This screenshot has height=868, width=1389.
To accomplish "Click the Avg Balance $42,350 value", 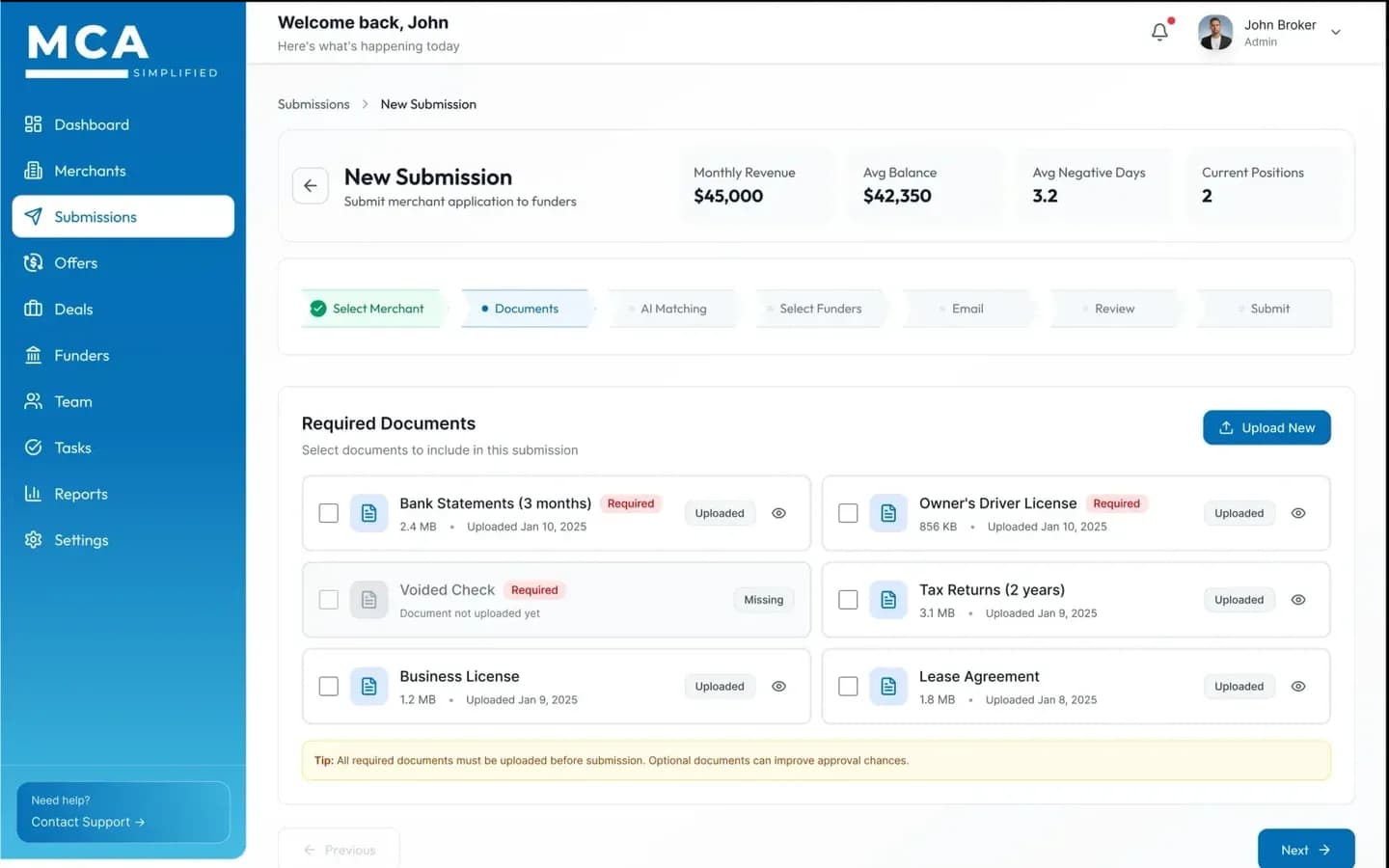I will pyautogui.click(x=897, y=196).
